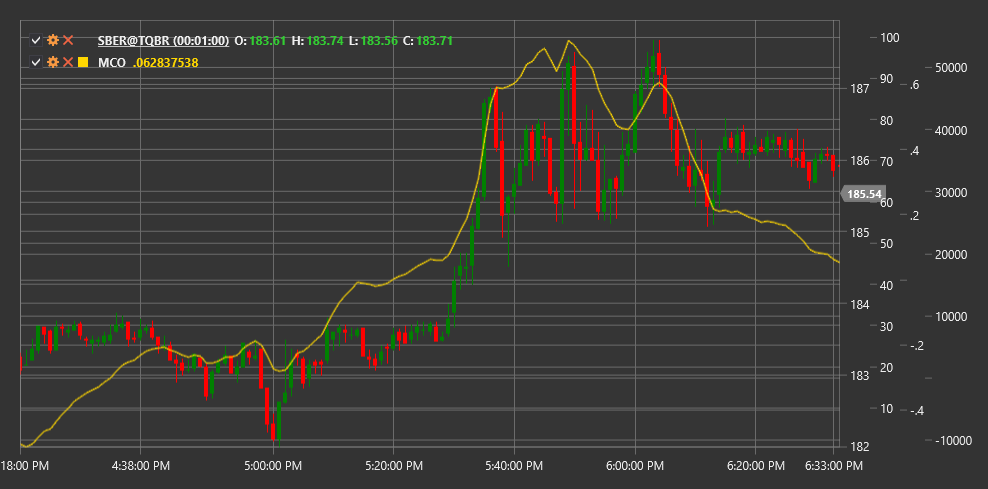Click the 185 price axis label
The image size is (988, 489).
tap(858, 232)
